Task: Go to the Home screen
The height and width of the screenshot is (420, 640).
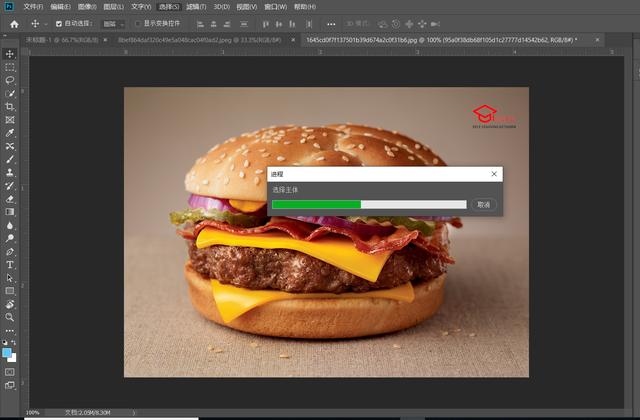Action: tap(14, 24)
